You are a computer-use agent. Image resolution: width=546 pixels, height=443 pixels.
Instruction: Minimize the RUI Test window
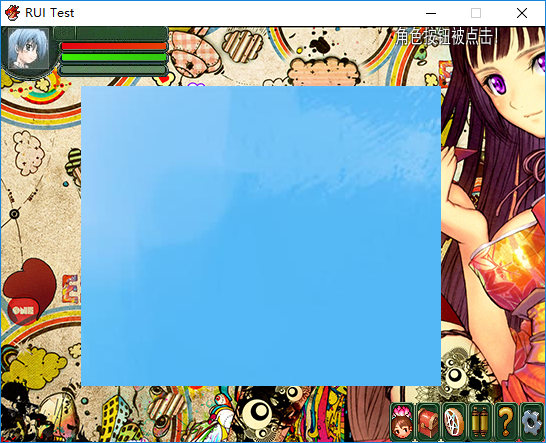pos(431,13)
